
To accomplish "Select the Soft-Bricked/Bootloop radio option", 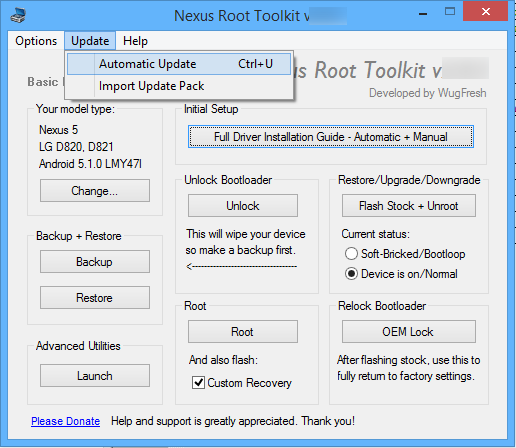I will tap(351, 254).
